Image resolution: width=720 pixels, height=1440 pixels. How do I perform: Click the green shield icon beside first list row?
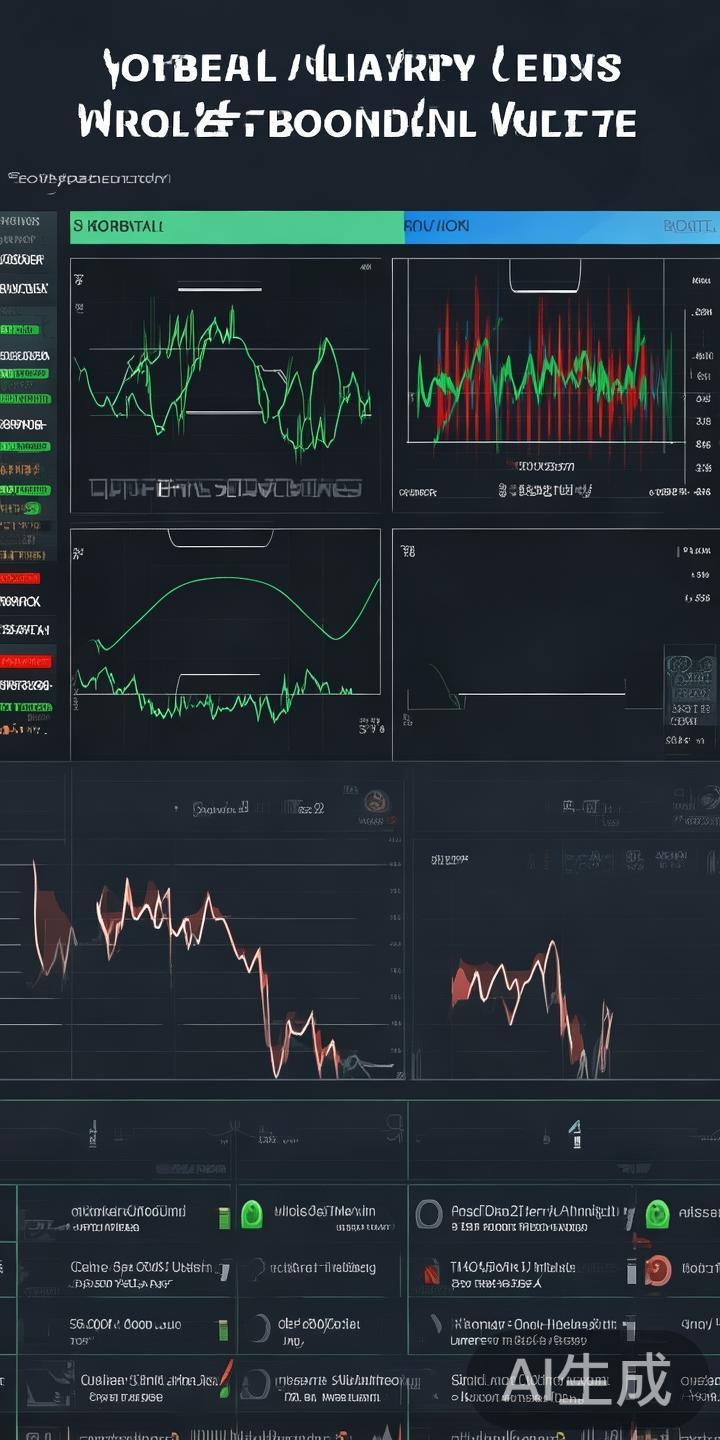click(251, 1215)
